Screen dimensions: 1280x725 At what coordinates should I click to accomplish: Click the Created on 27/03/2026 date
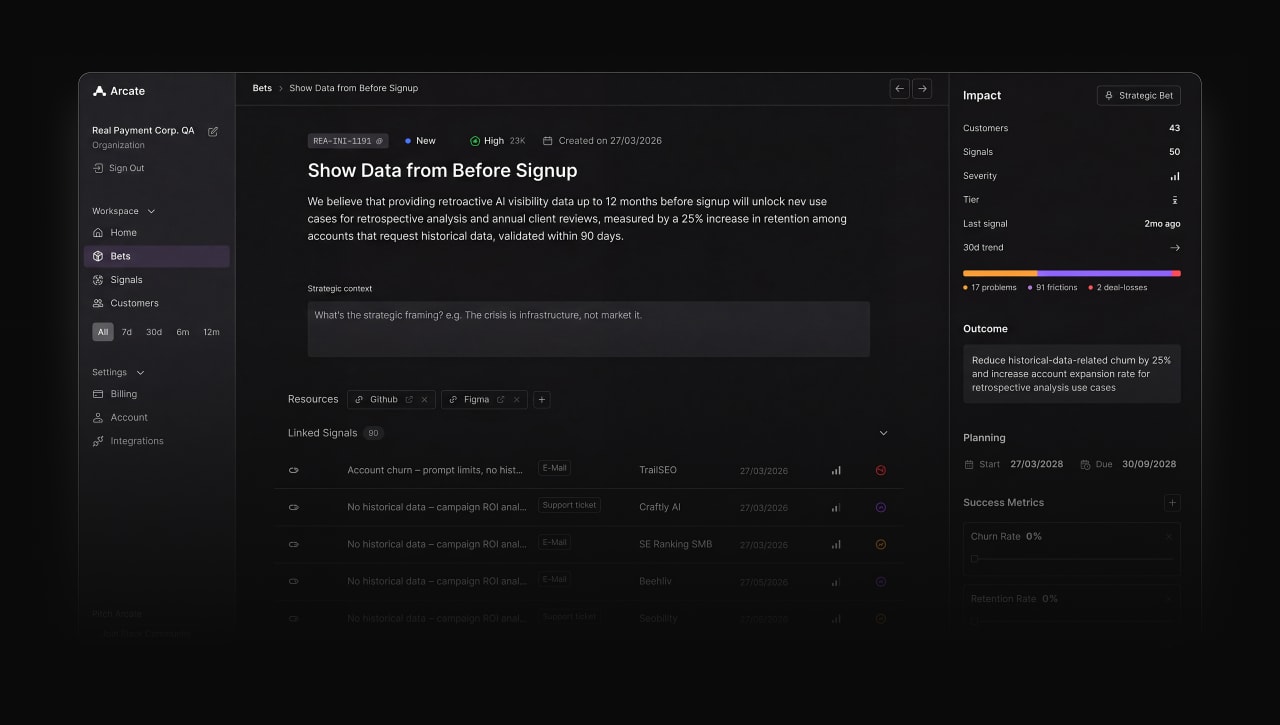pos(602,141)
